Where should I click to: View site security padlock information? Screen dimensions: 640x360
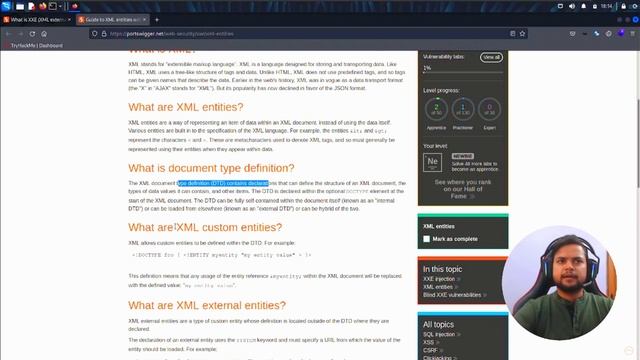tap(104, 34)
